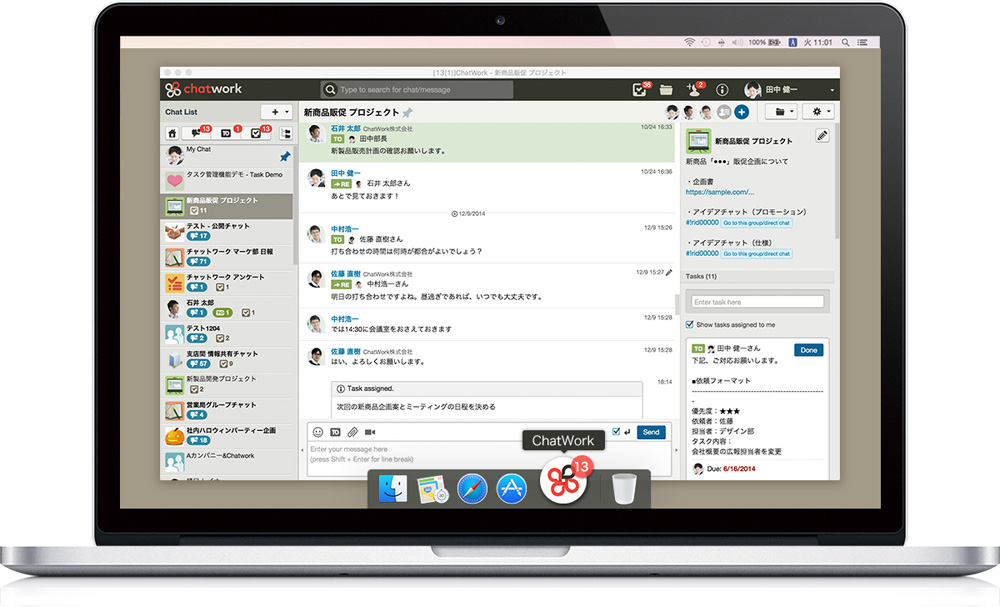Open Spotlight search in menu bar
Image resolution: width=1000 pixels, height=607 pixels.
845,42
